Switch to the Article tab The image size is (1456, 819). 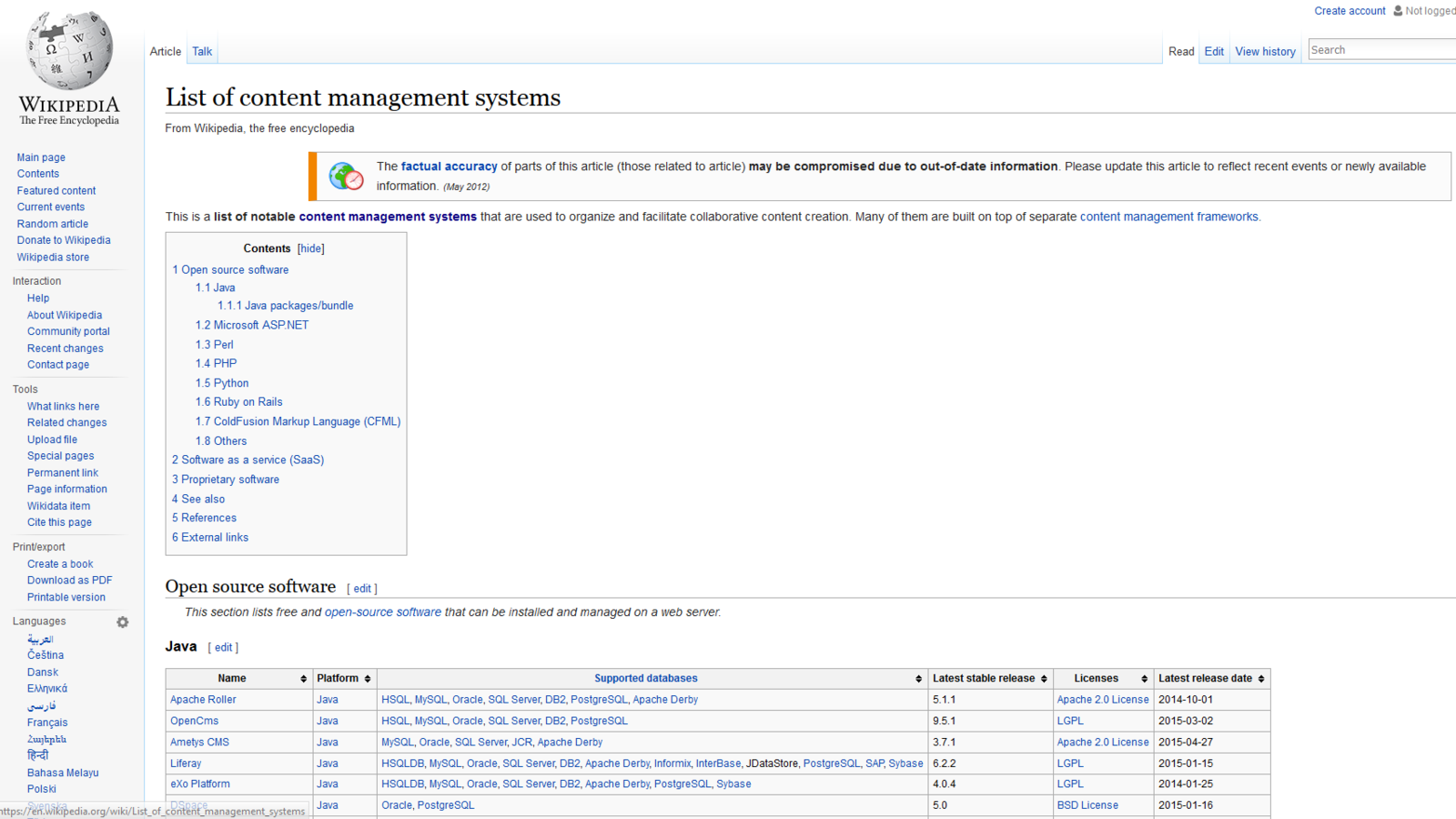pos(166,52)
